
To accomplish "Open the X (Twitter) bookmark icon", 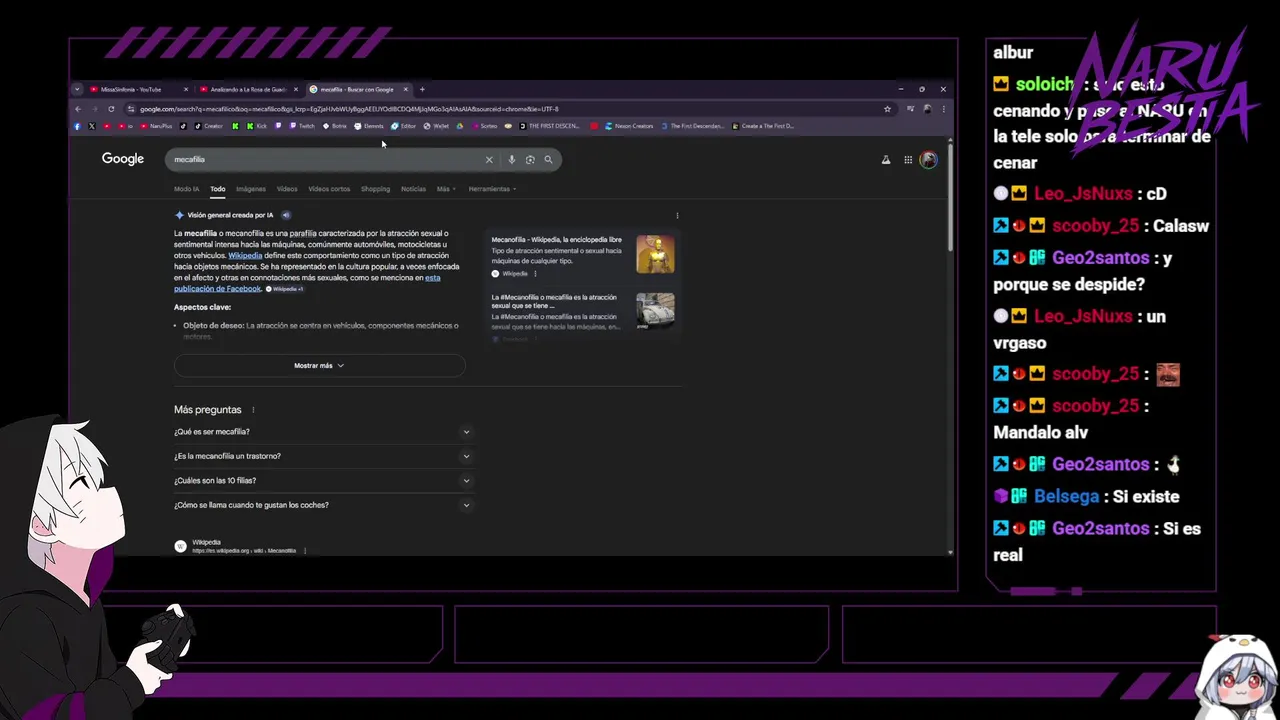I will pyautogui.click(x=92, y=126).
